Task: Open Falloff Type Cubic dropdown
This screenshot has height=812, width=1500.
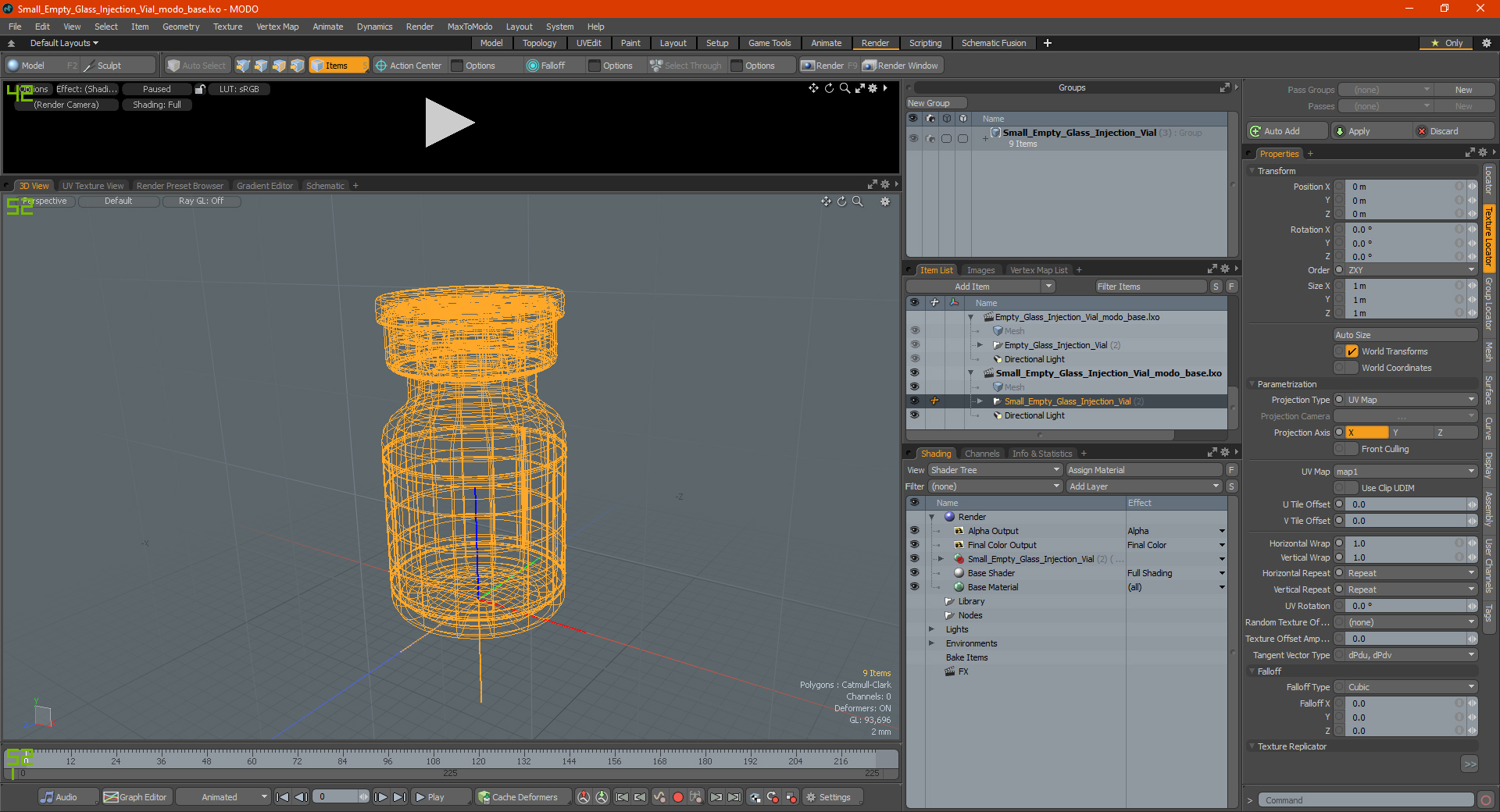Action: click(x=1411, y=687)
